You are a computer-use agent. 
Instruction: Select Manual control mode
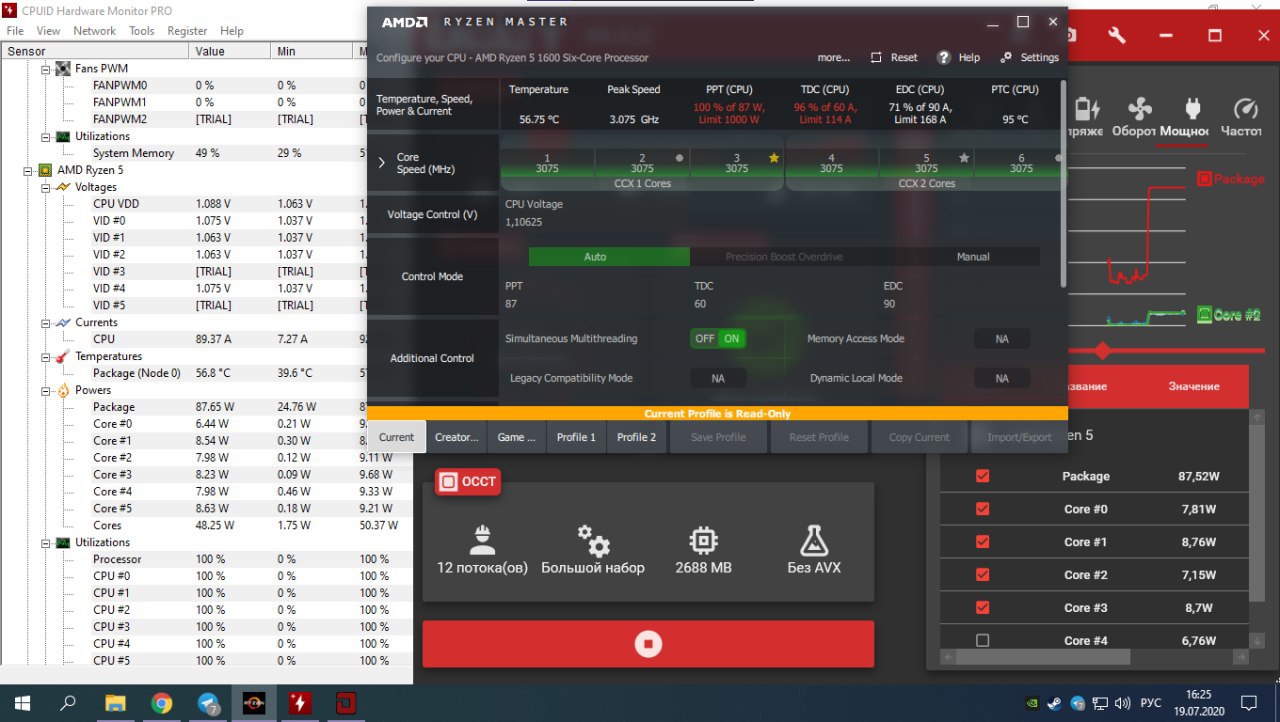tap(973, 256)
